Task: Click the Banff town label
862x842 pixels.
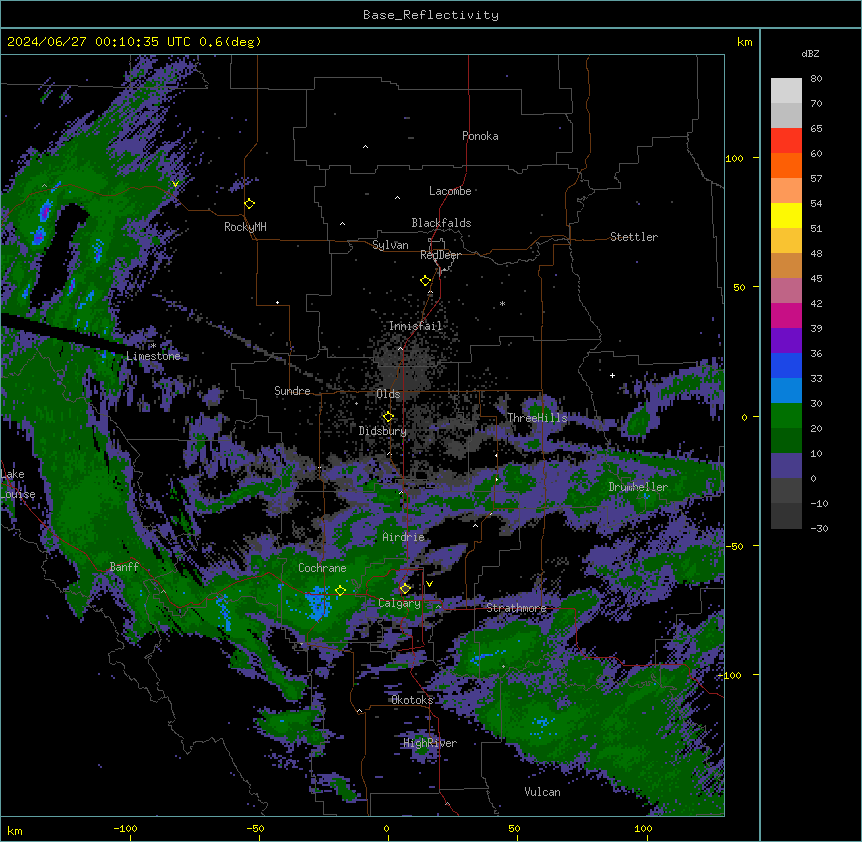Action: pos(124,567)
